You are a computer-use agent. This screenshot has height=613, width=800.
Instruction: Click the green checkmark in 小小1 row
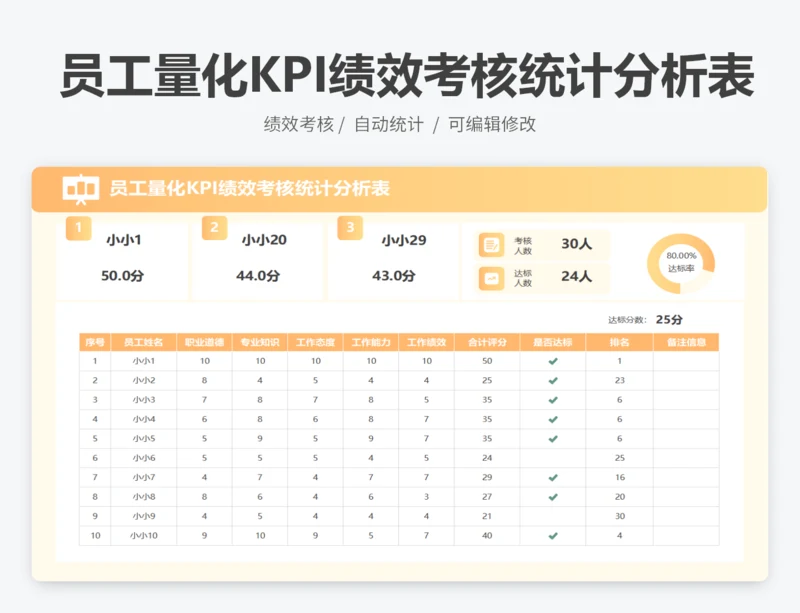click(553, 361)
